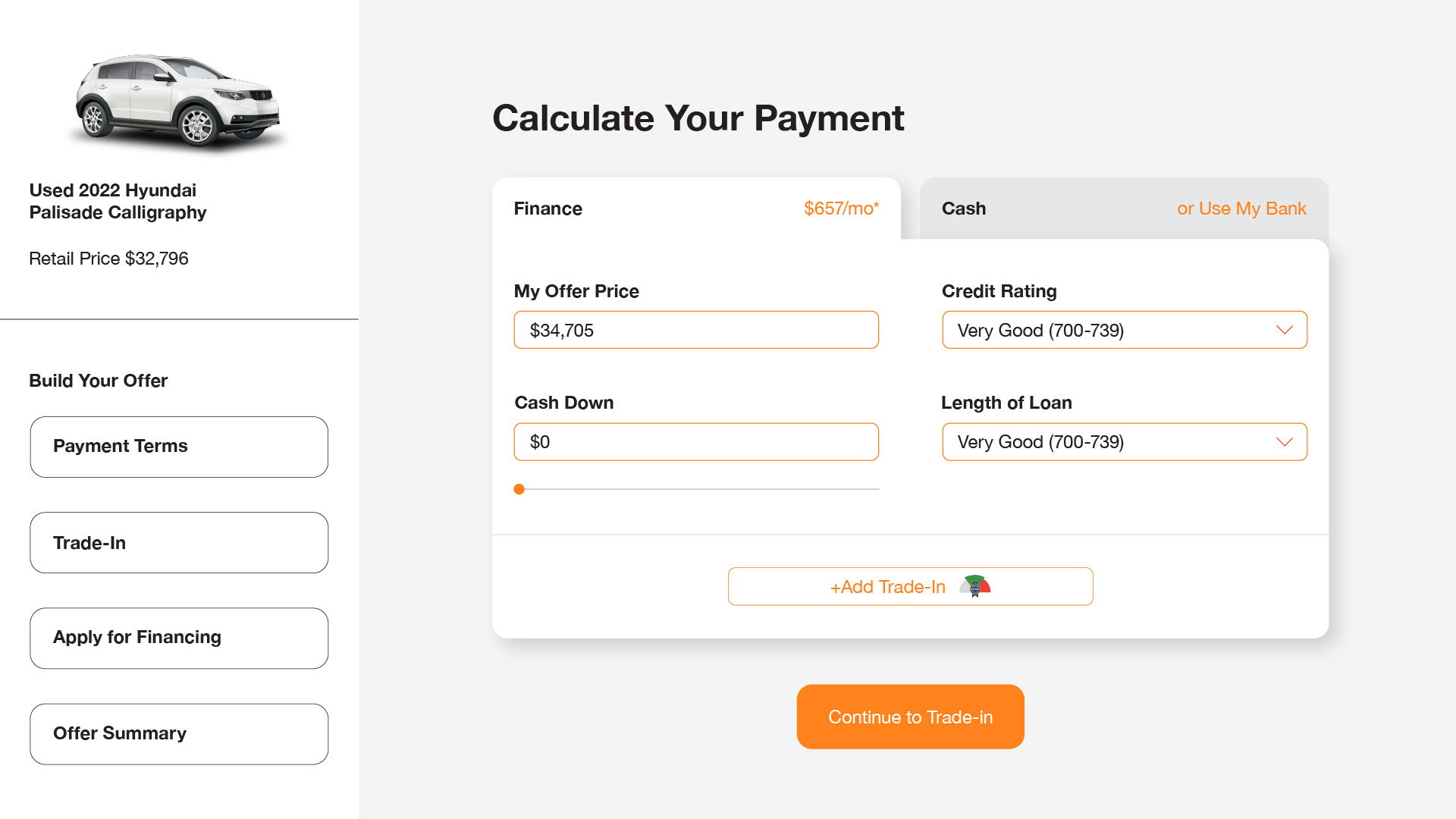Click the Credit Rating chevron arrow
Viewport: 1456px width, 819px height.
point(1284,330)
